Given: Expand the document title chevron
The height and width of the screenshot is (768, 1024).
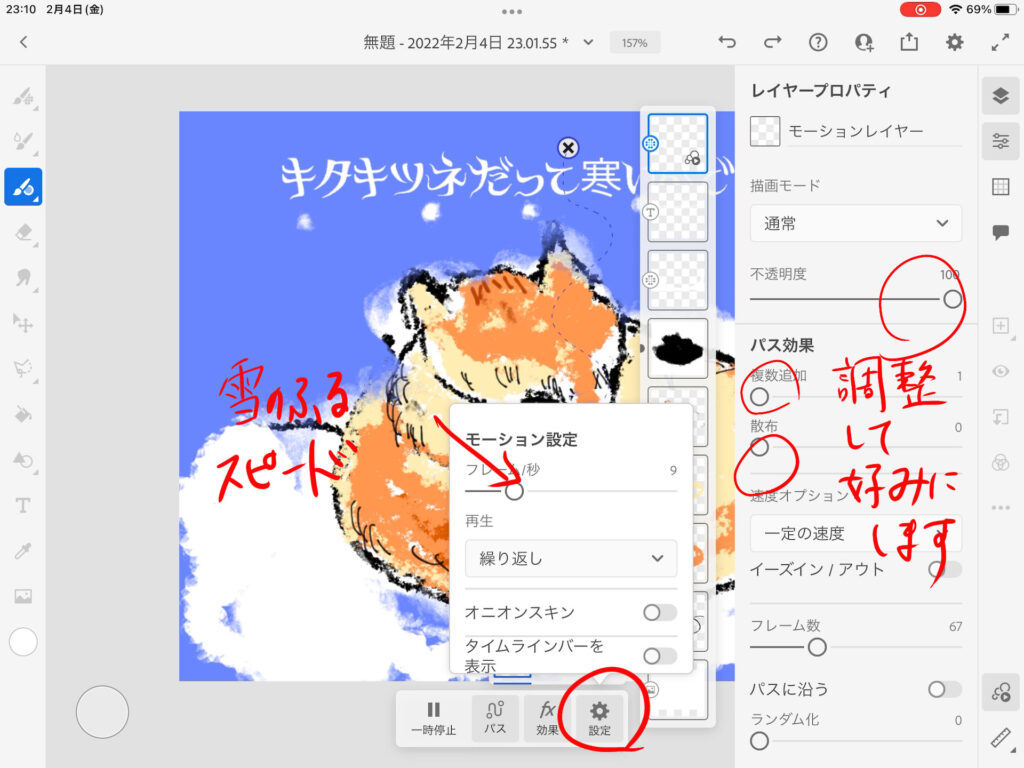Looking at the screenshot, I should (588, 42).
